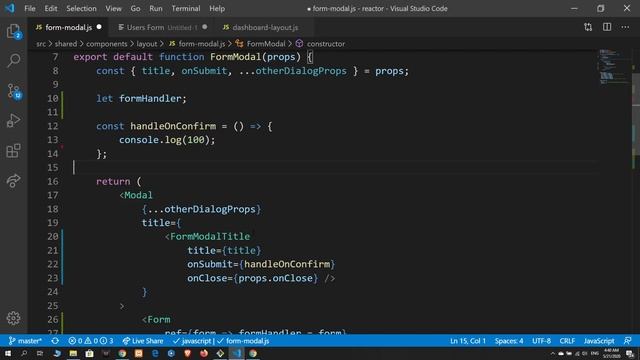Click the unsaved dot on form-modal.js tab

99,27
